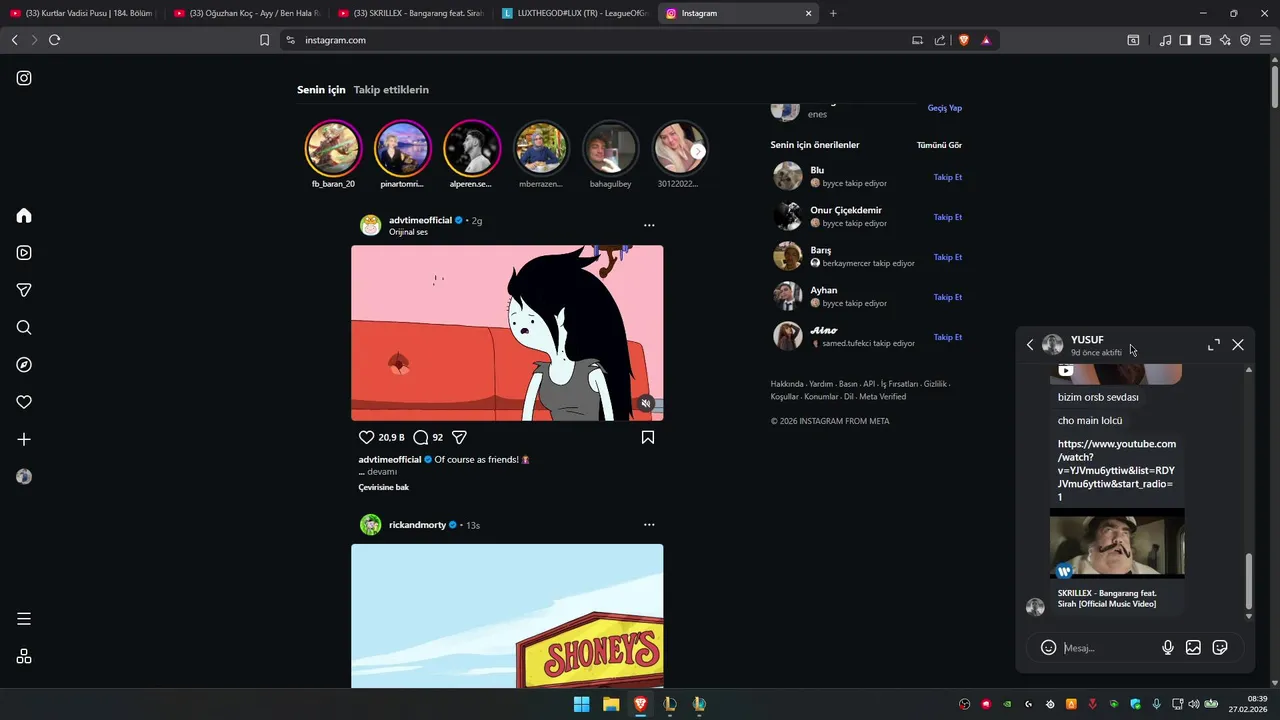The height and width of the screenshot is (720, 1280).
Task: Like the advtimeofficial post
Action: (366, 437)
